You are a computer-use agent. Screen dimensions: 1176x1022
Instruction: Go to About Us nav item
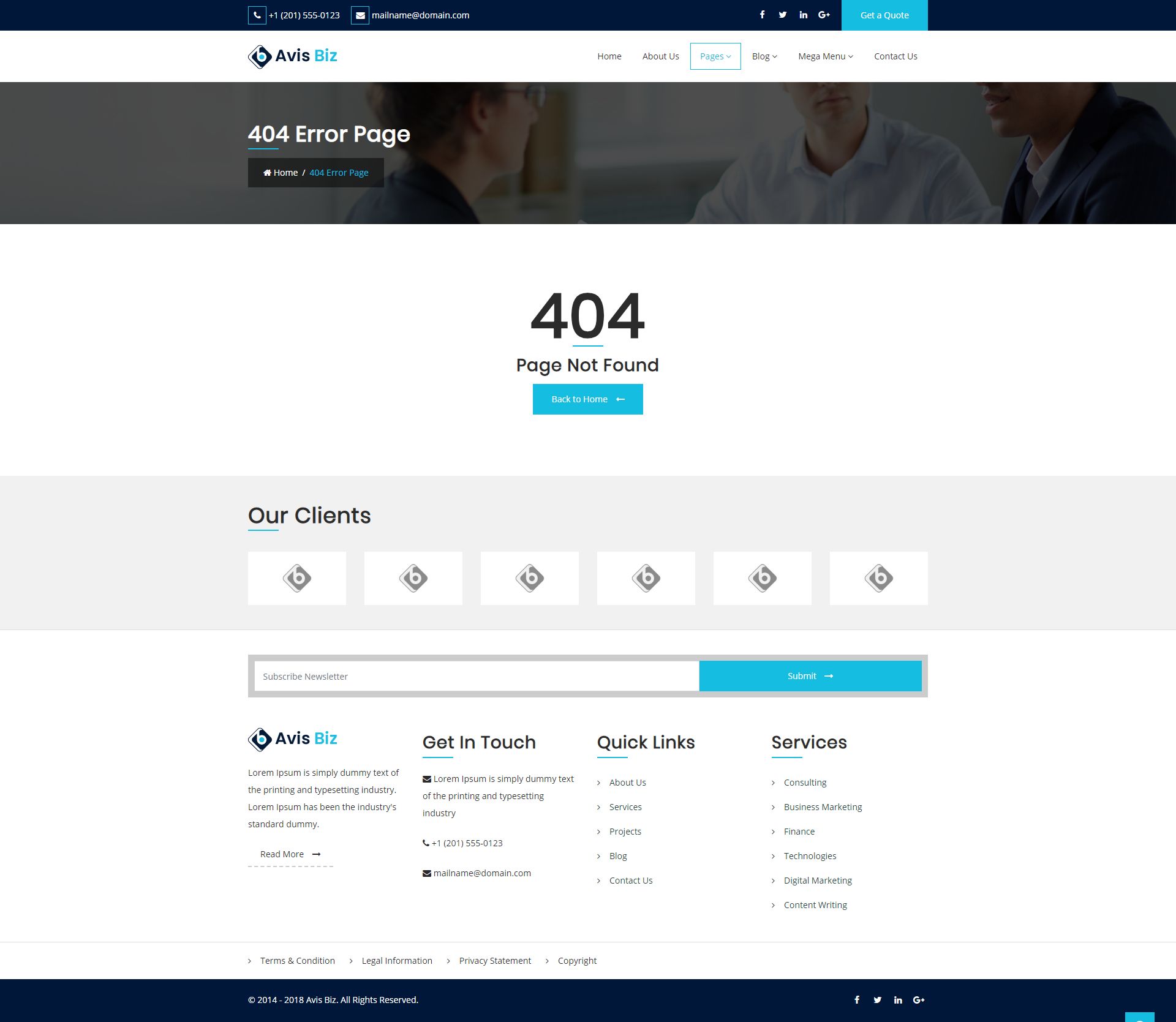coord(660,56)
